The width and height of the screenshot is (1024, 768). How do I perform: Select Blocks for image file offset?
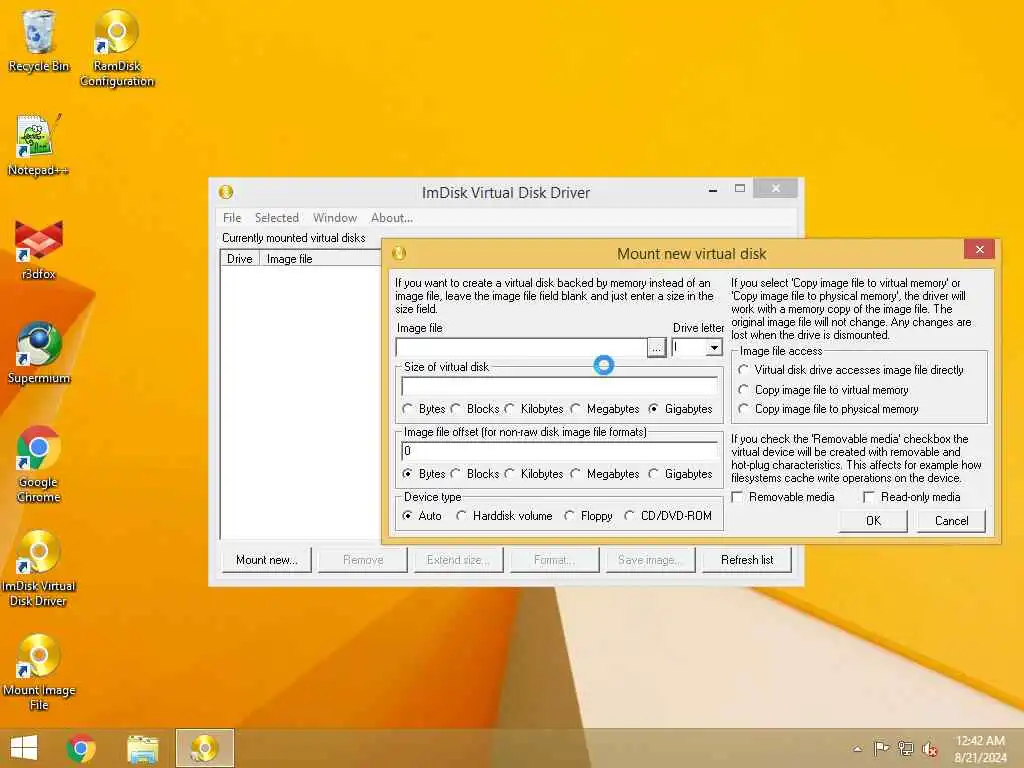pos(475,473)
